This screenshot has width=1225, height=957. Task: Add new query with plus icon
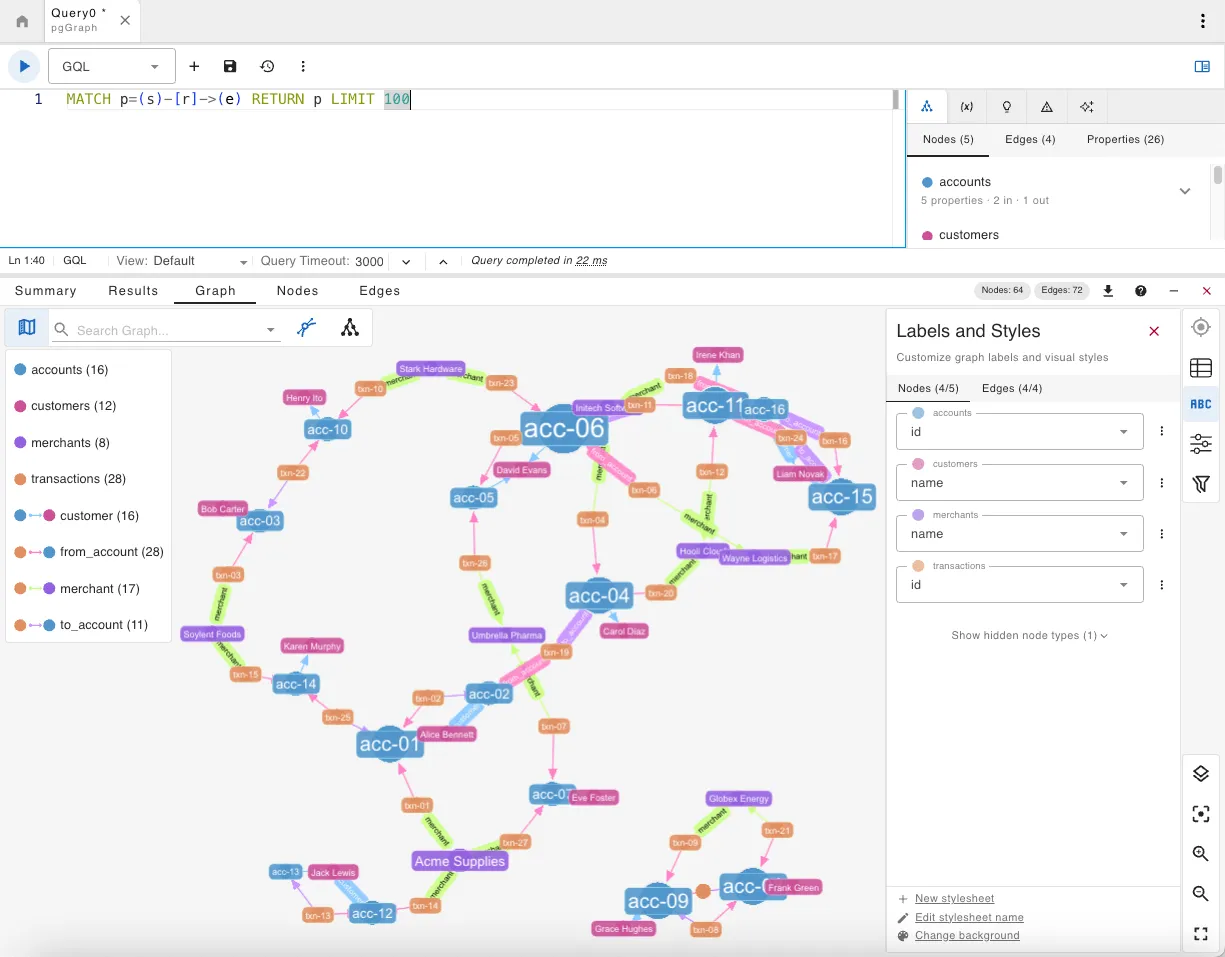[x=194, y=66]
